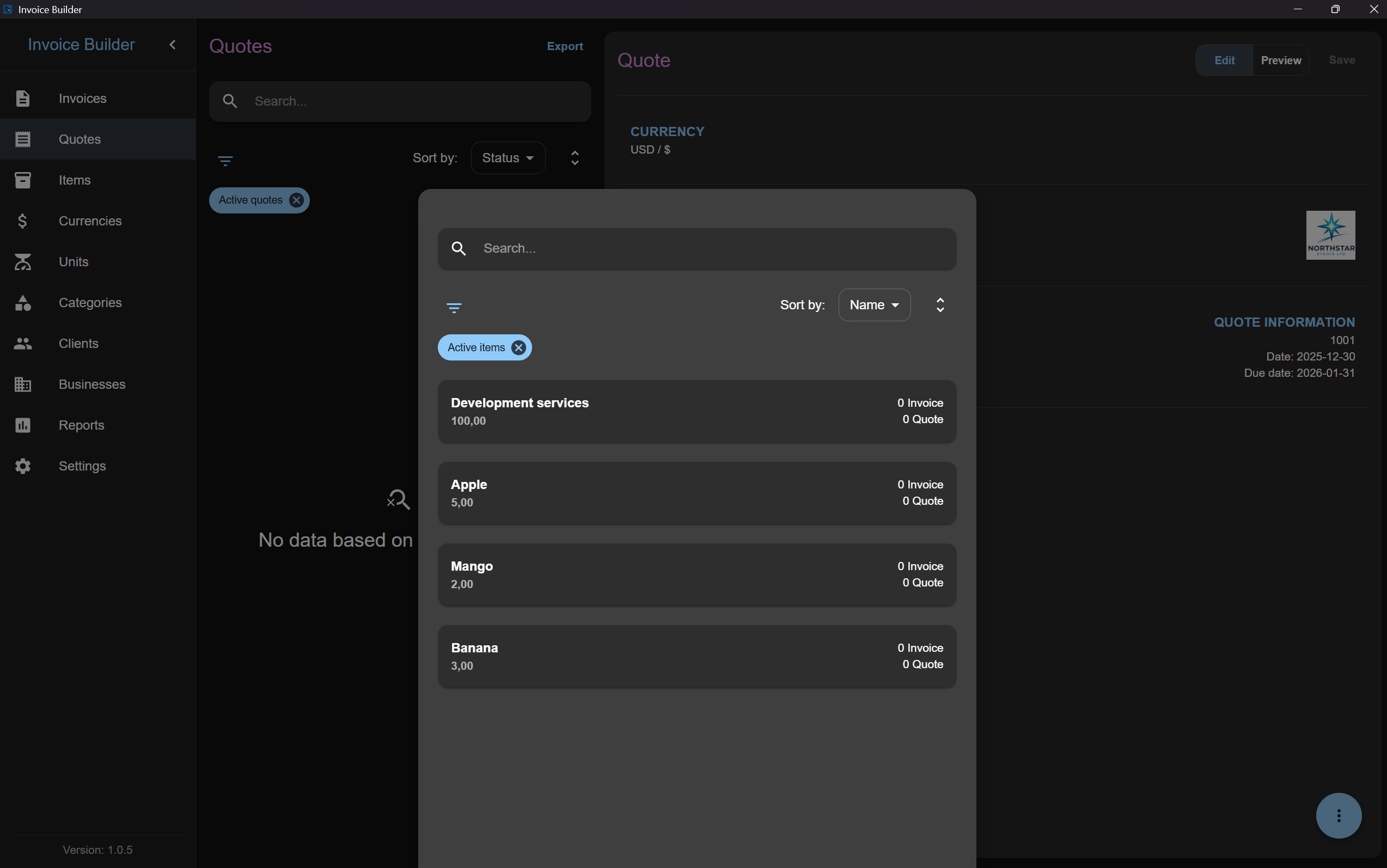Open the Status sort-by dropdown
This screenshot has height=868, width=1387.
click(508, 158)
